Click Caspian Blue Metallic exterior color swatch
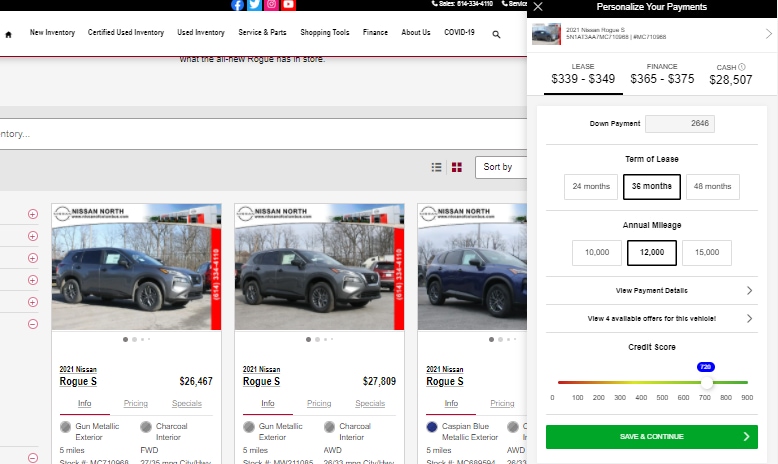This screenshot has height=464, width=778. click(432, 427)
